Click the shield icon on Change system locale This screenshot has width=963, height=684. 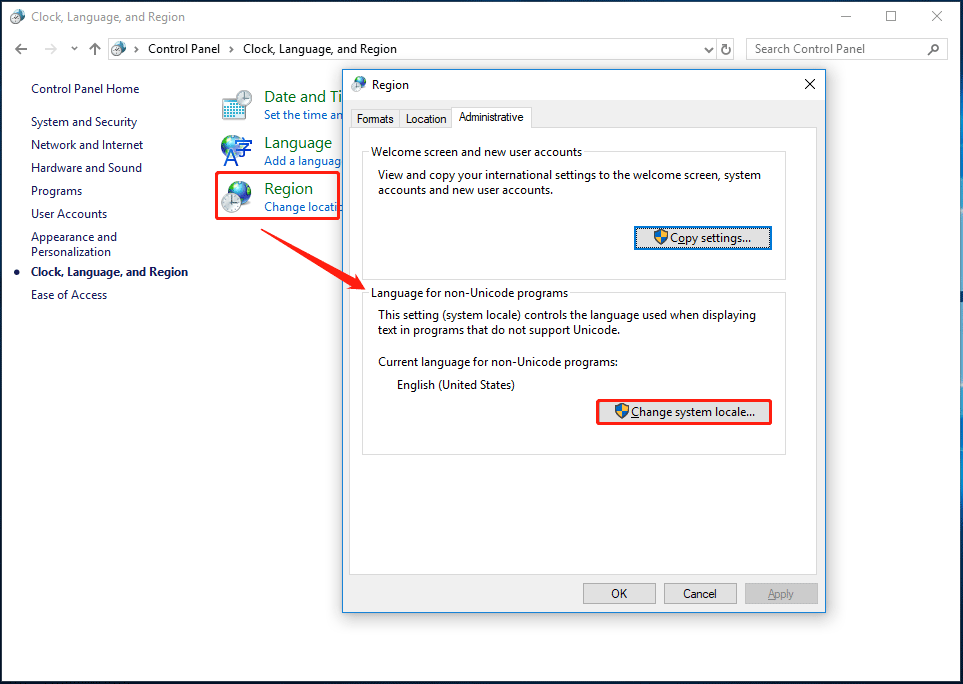coord(622,411)
